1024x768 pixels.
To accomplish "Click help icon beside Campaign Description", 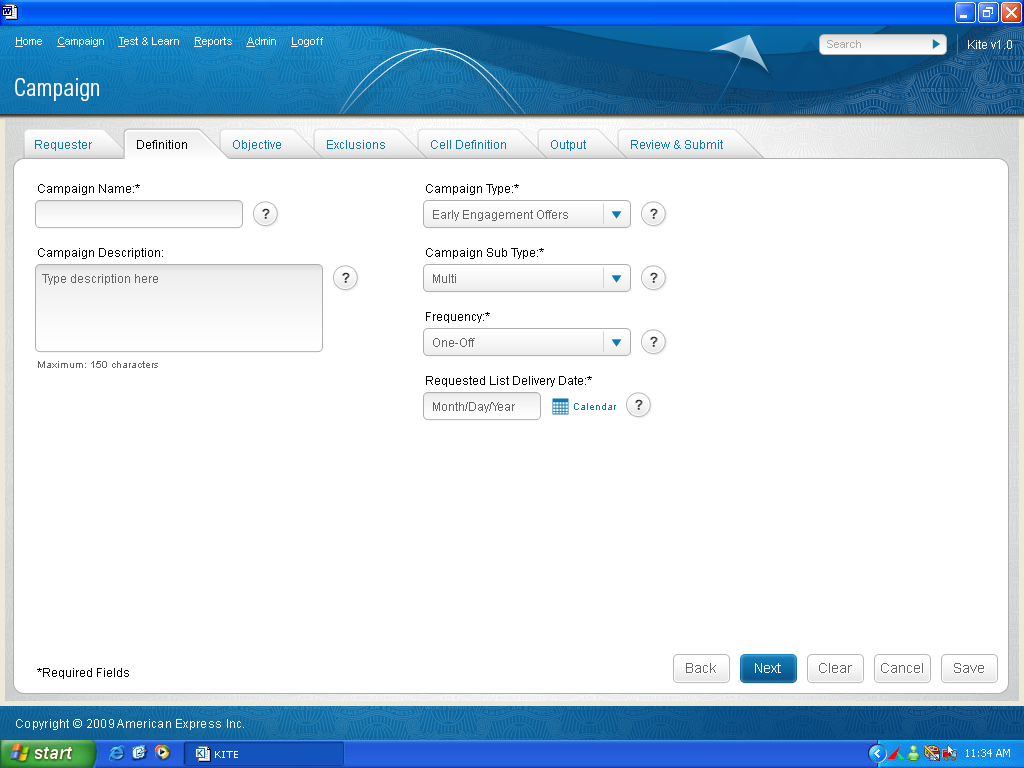I will (345, 278).
